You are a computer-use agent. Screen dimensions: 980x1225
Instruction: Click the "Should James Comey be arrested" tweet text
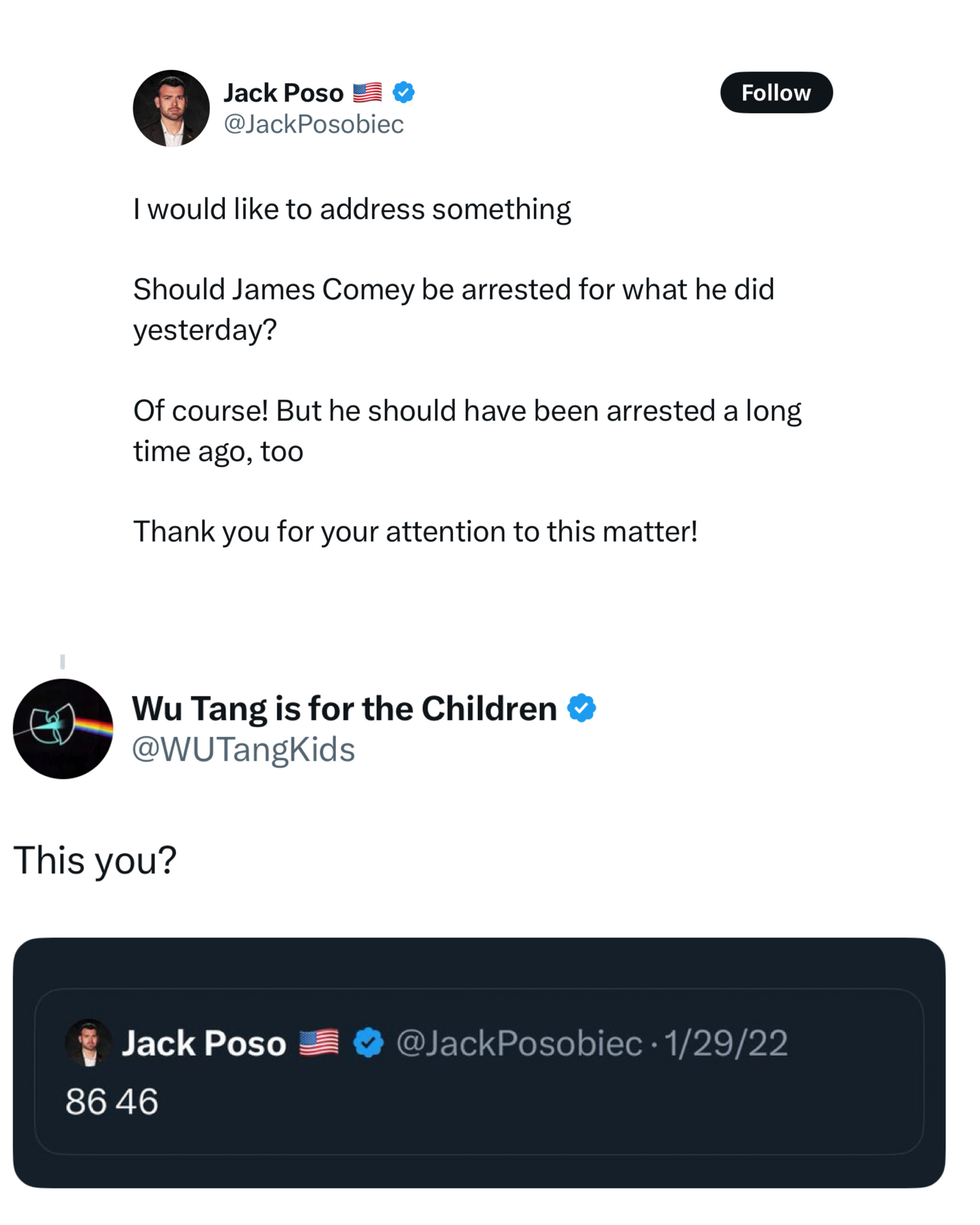click(x=453, y=290)
